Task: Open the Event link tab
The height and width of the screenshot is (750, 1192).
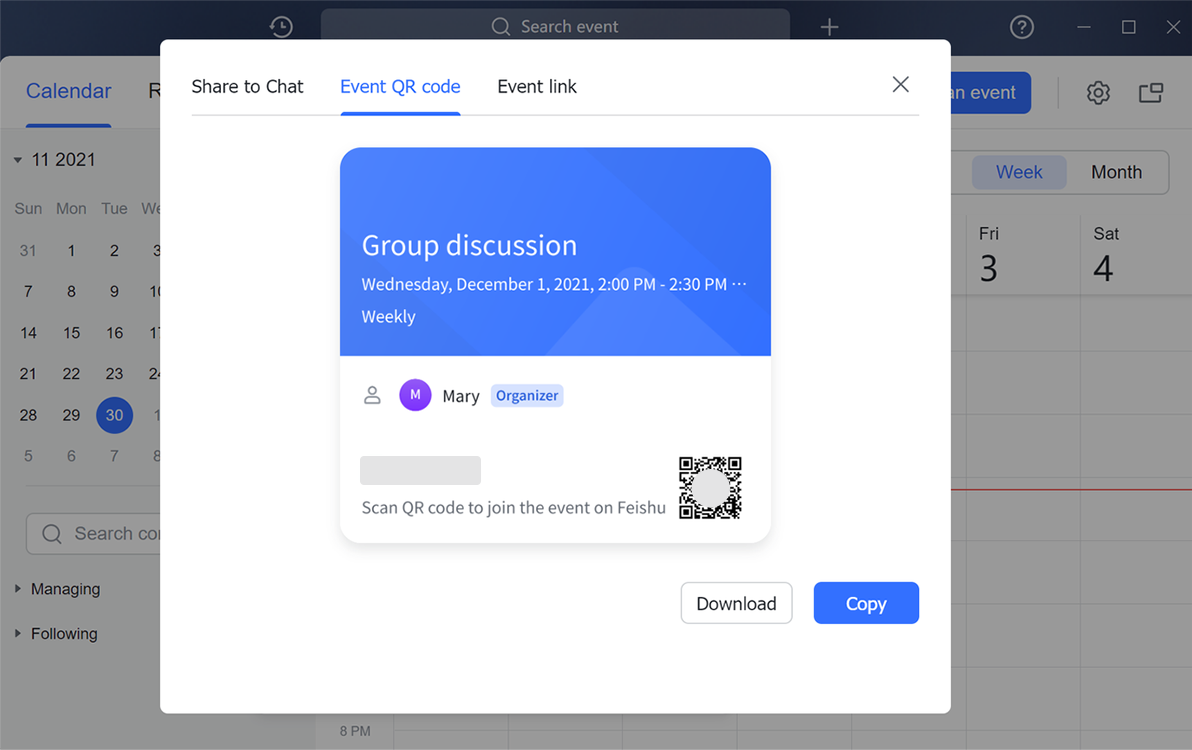Action: (537, 87)
